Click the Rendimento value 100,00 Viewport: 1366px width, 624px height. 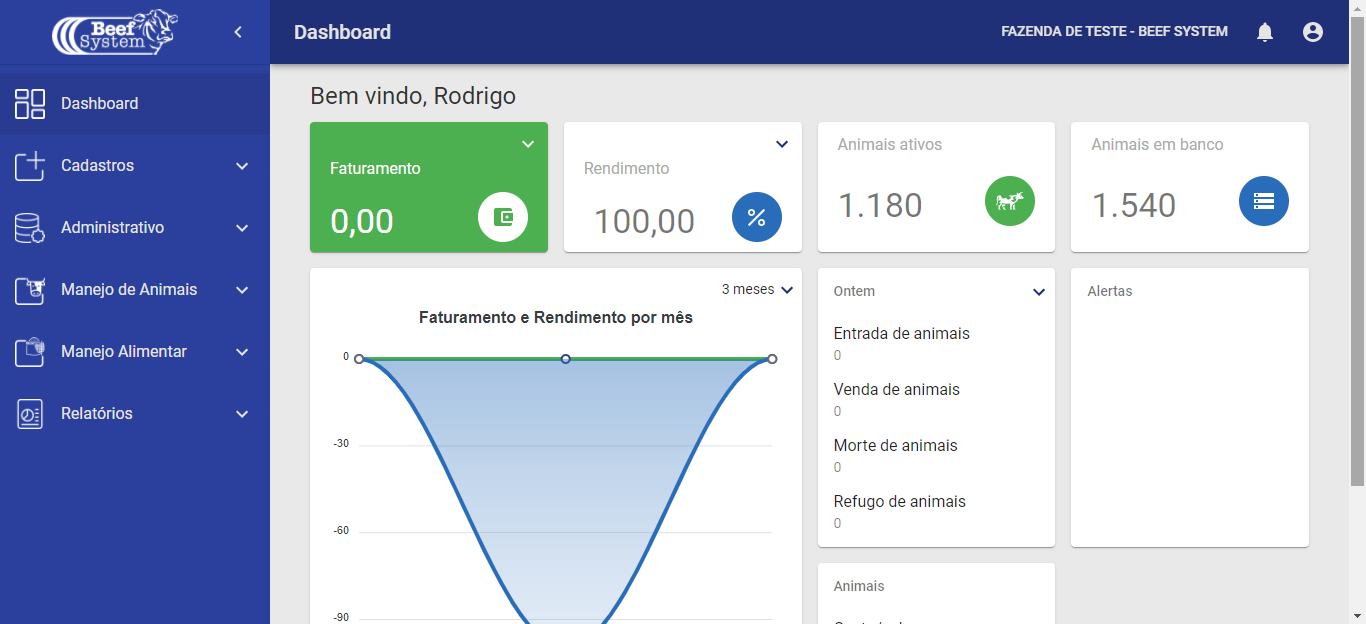click(645, 221)
